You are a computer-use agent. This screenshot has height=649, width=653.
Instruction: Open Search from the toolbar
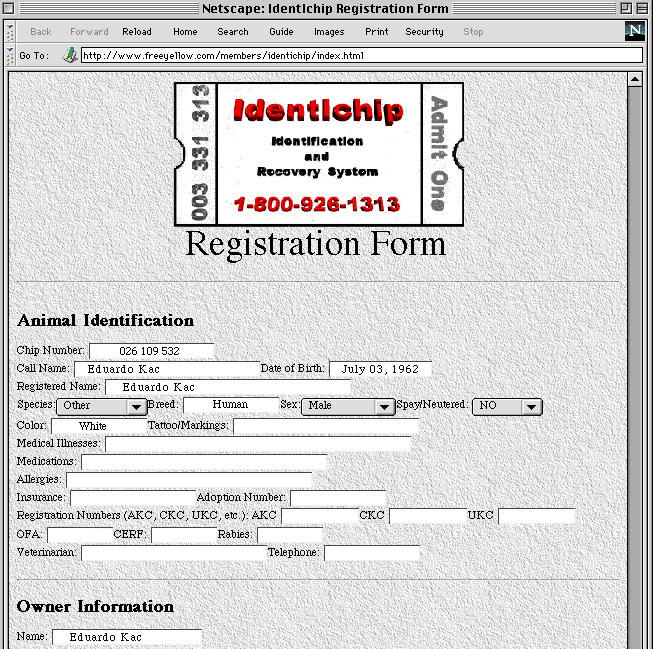click(233, 32)
